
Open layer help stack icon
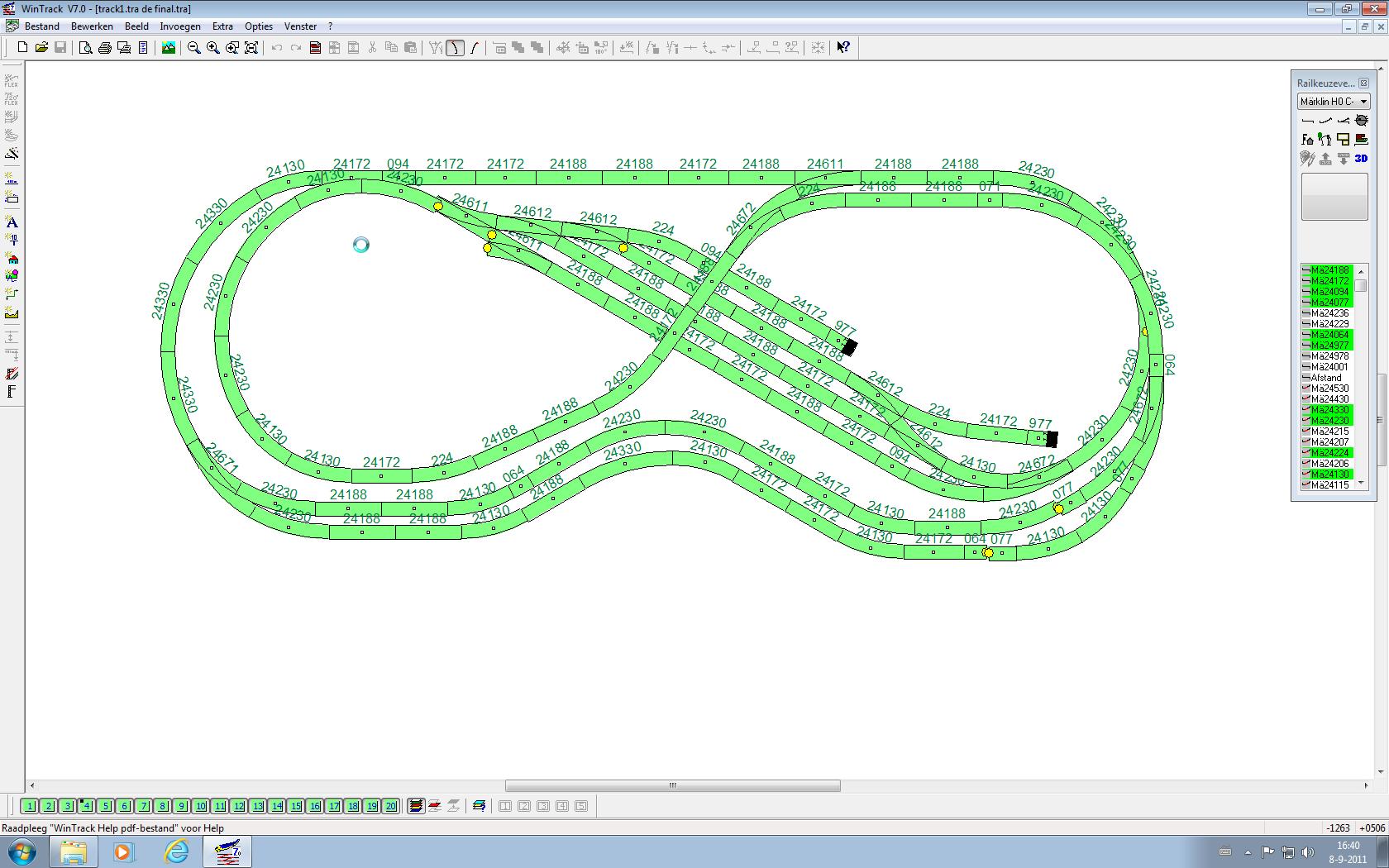pos(479,806)
